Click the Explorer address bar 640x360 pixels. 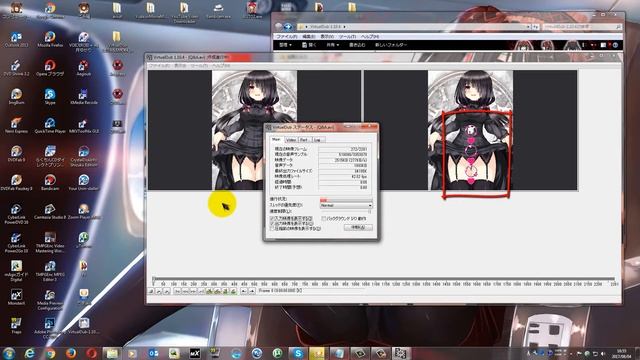413,27
